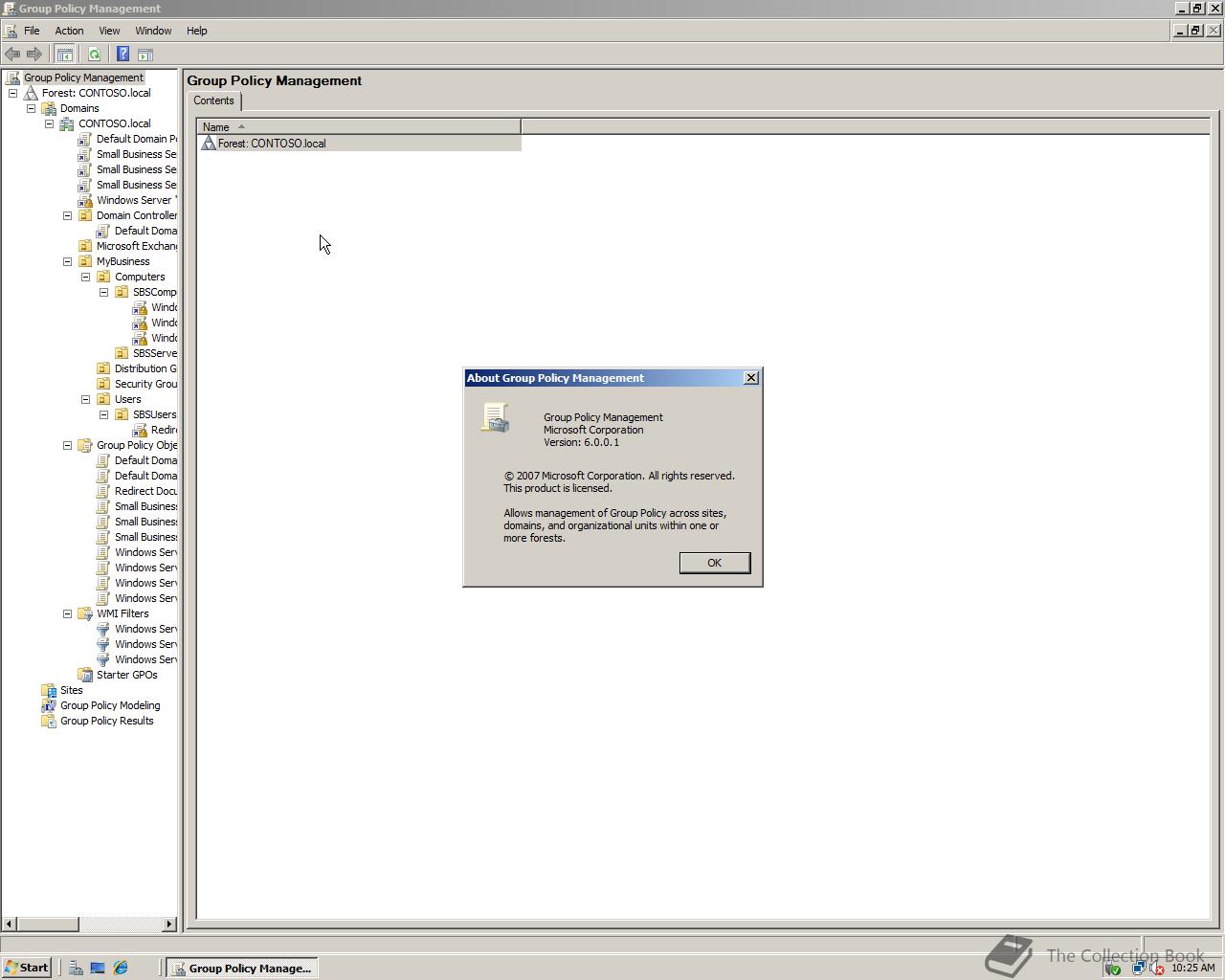The image size is (1225, 980).
Task: Click the tree pane horizontal scrollbar thumb
Action: (x=48, y=924)
